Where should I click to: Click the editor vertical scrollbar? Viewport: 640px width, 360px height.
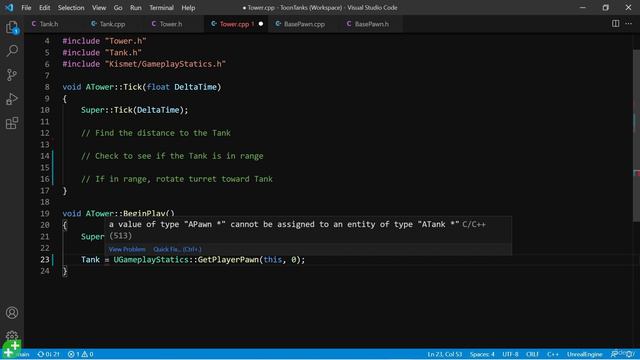[x=636, y=135]
